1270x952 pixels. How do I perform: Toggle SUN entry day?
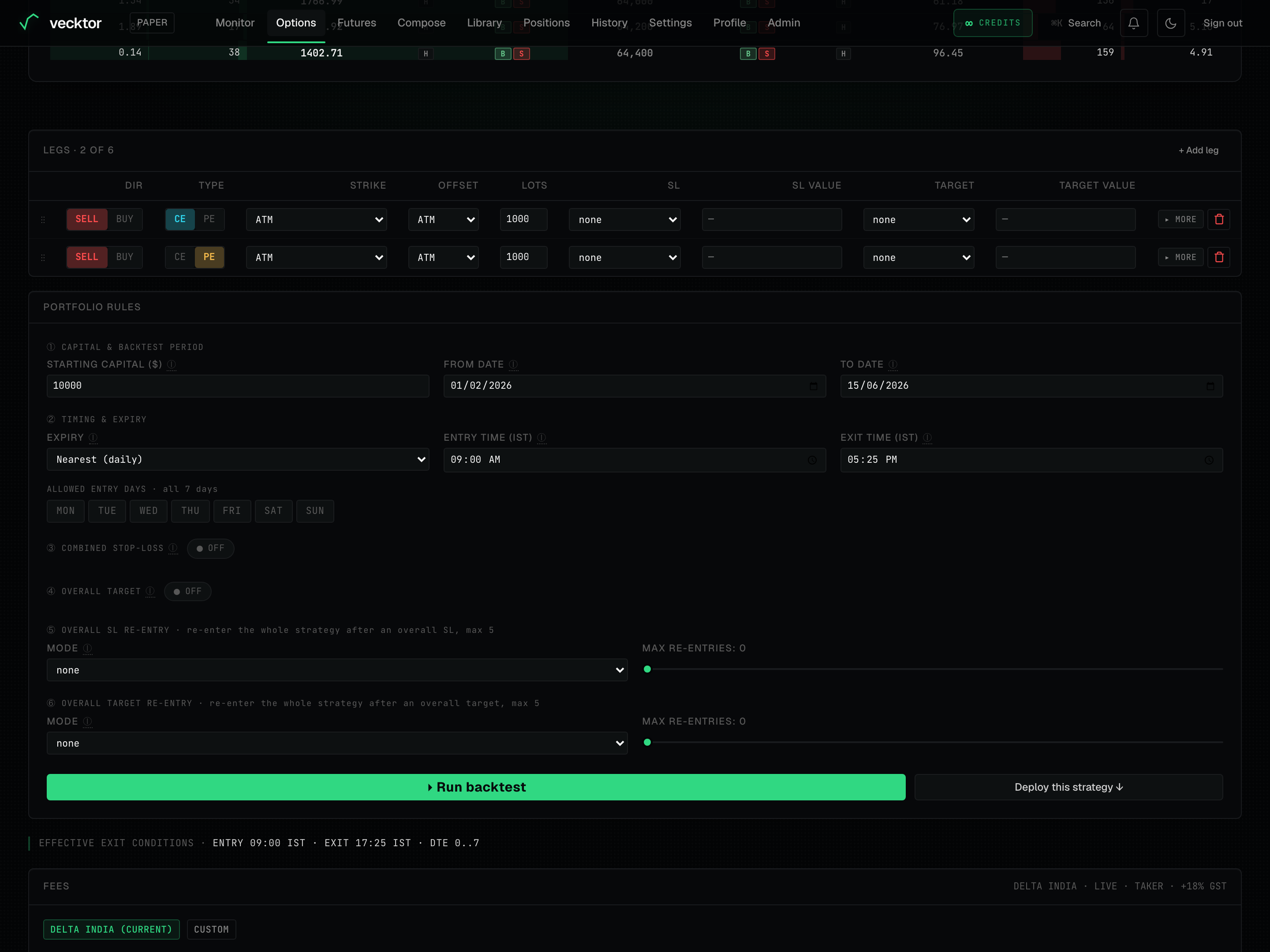(314, 511)
